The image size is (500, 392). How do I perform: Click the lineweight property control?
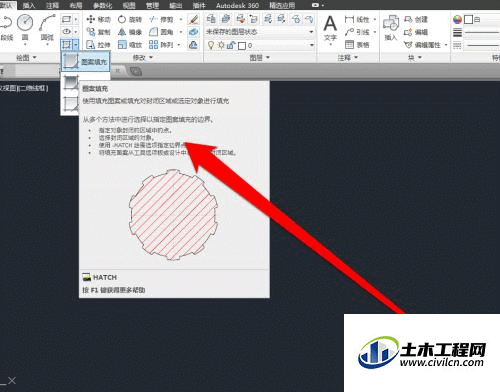click(x=477, y=32)
